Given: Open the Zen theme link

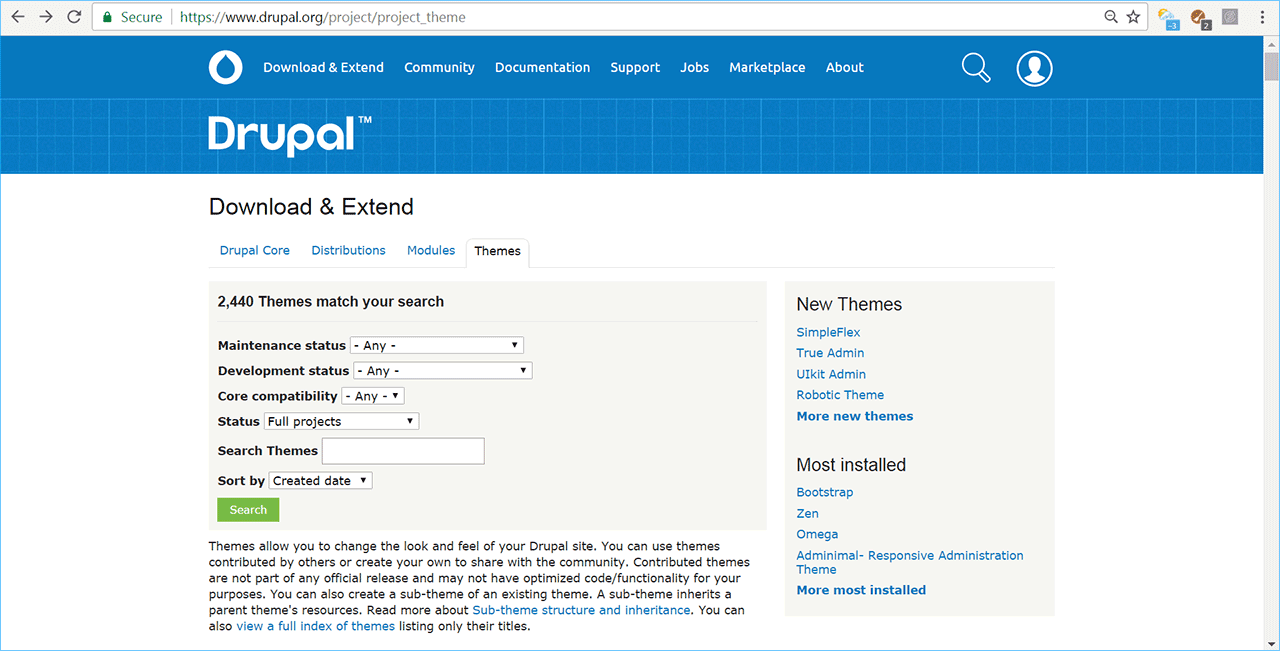Looking at the screenshot, I should 807,513.
